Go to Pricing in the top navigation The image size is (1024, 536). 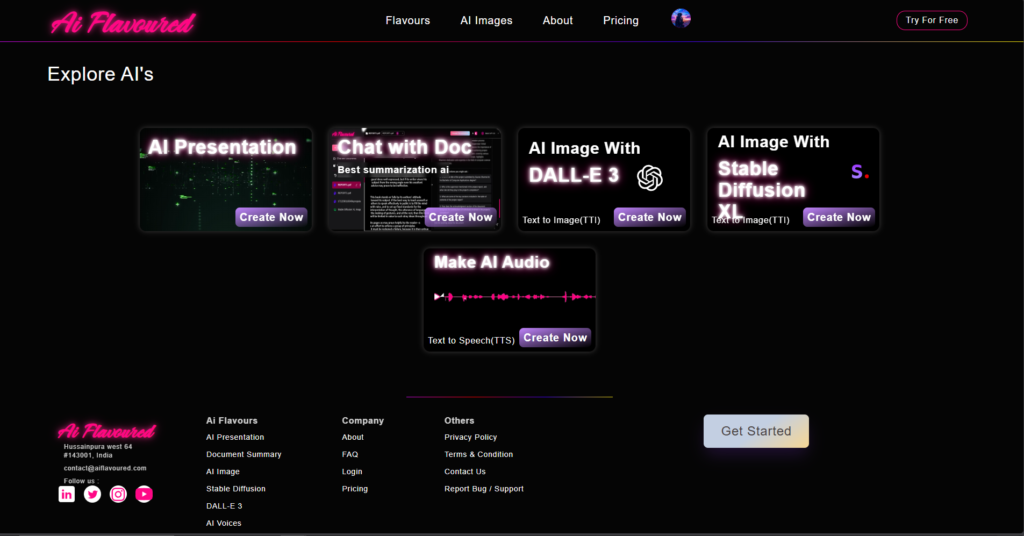point(620,20)
